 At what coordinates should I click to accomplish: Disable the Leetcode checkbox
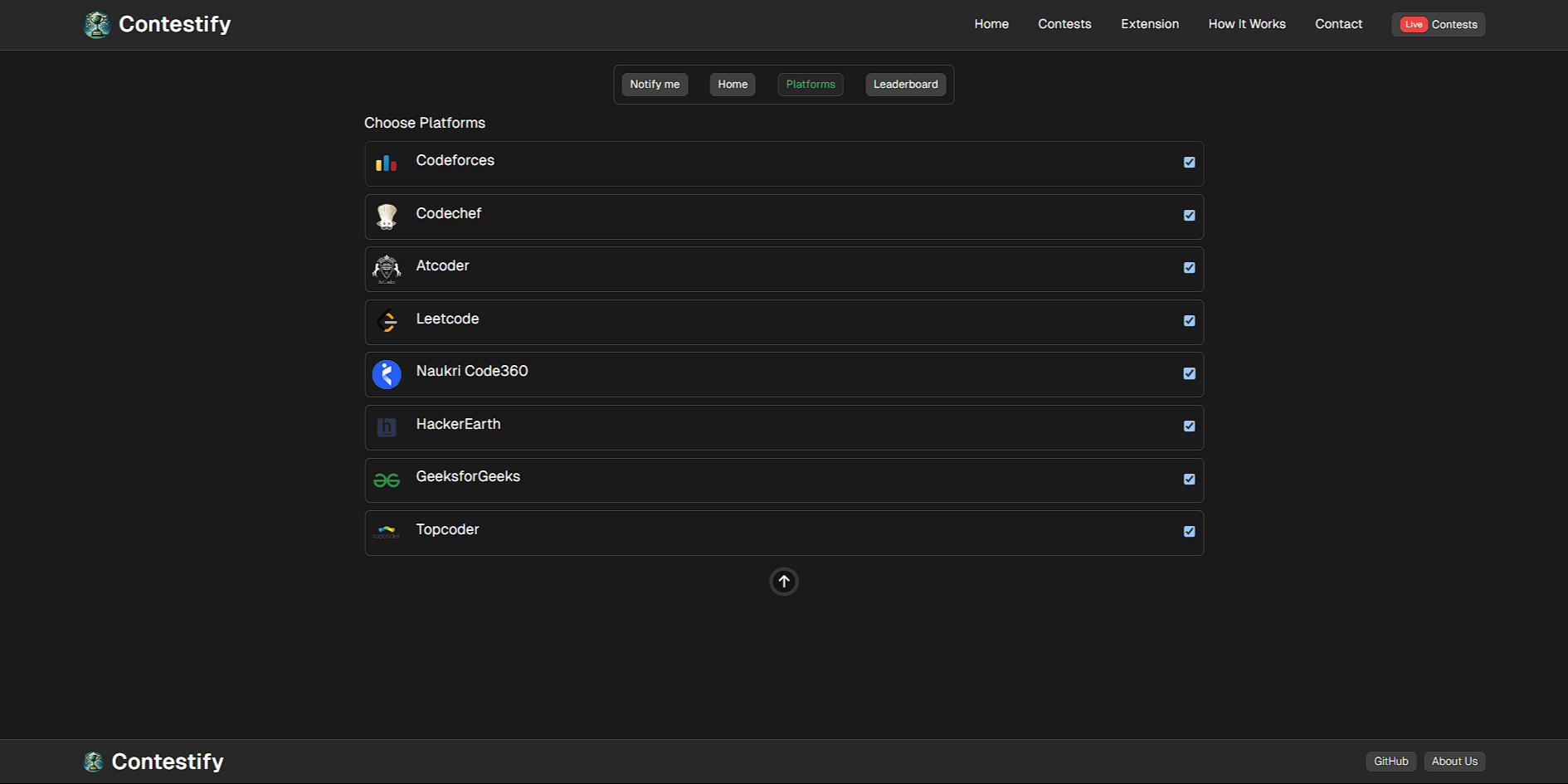(1190, 320)
